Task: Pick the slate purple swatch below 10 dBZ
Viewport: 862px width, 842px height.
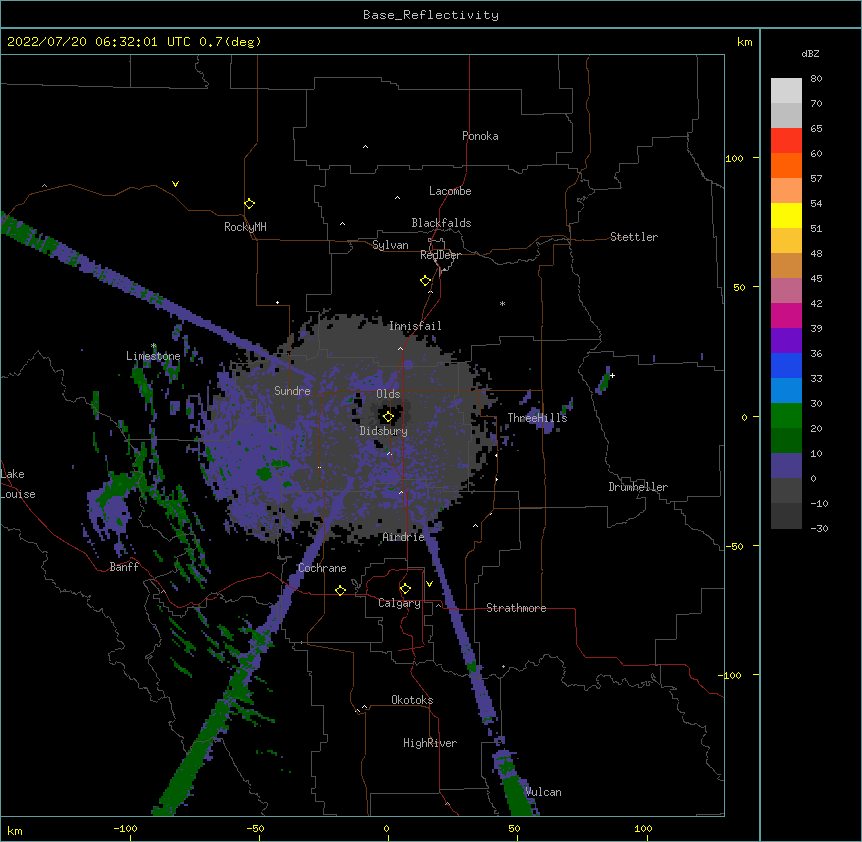Action: [786, 466]
